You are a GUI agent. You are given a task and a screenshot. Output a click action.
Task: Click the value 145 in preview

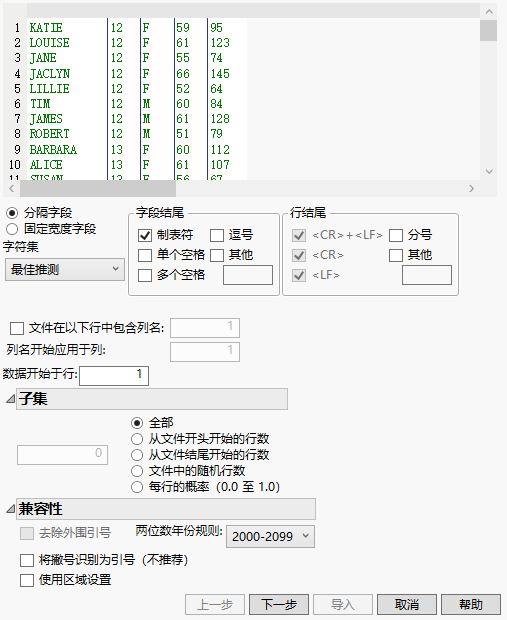(220, 74)
